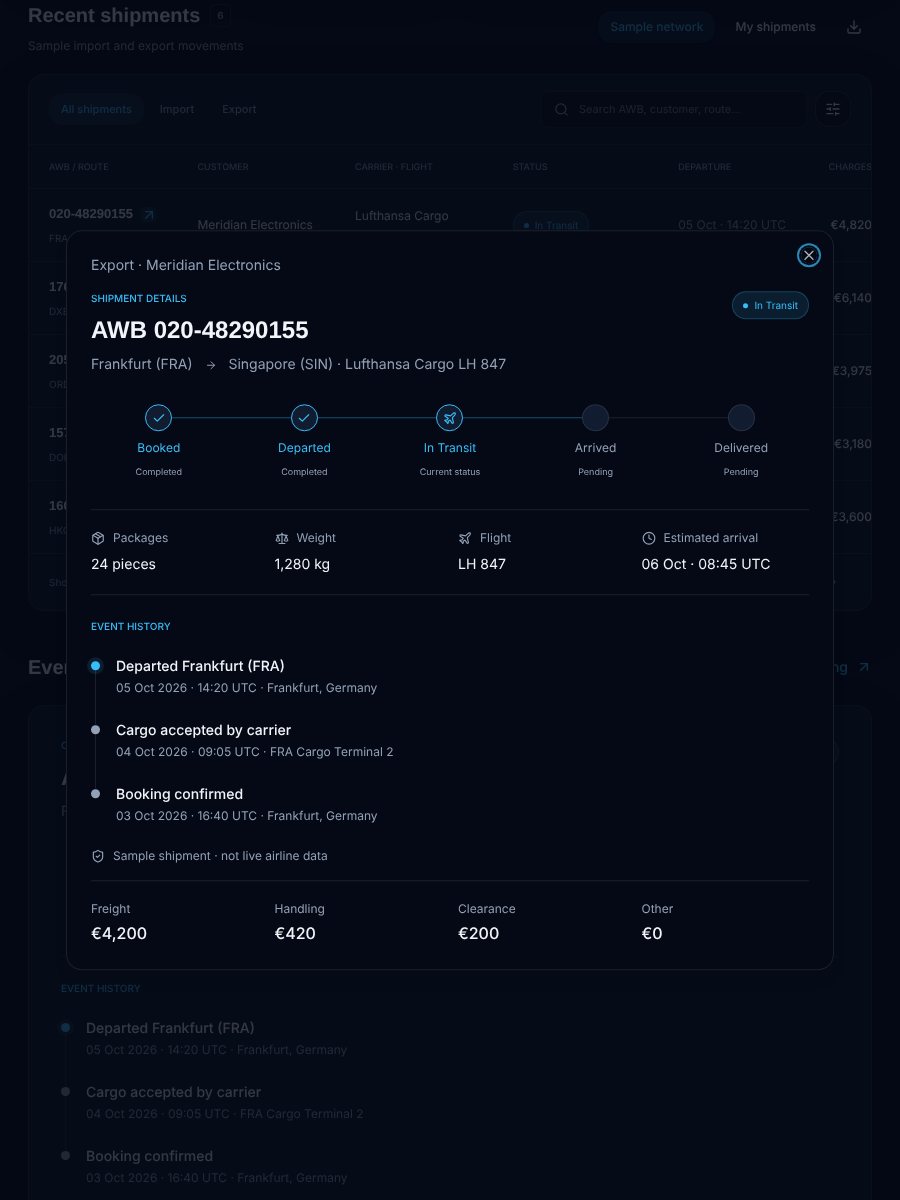The image size is (900, 1200).
Task: Click the LH 847 flight value
Action: click(x=482, y=564)
